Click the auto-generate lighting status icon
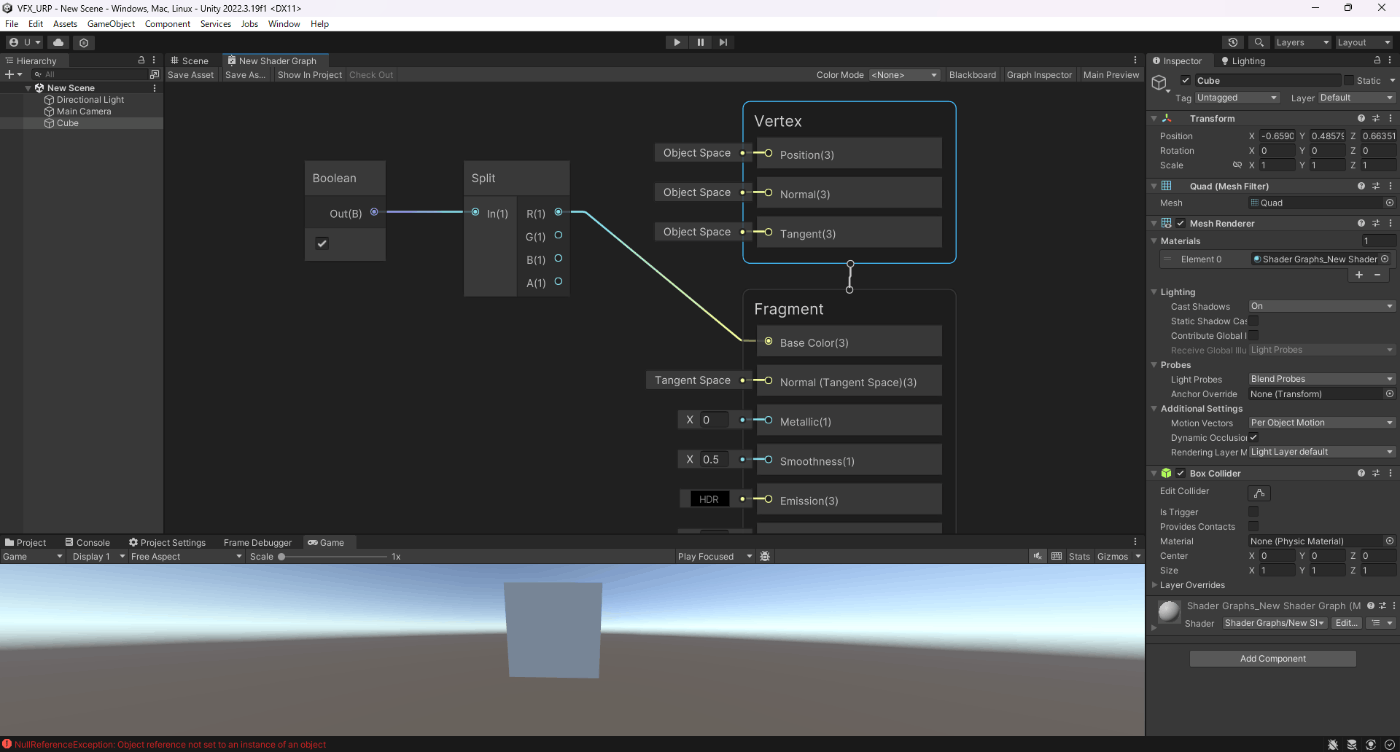 click(1372, 744)
